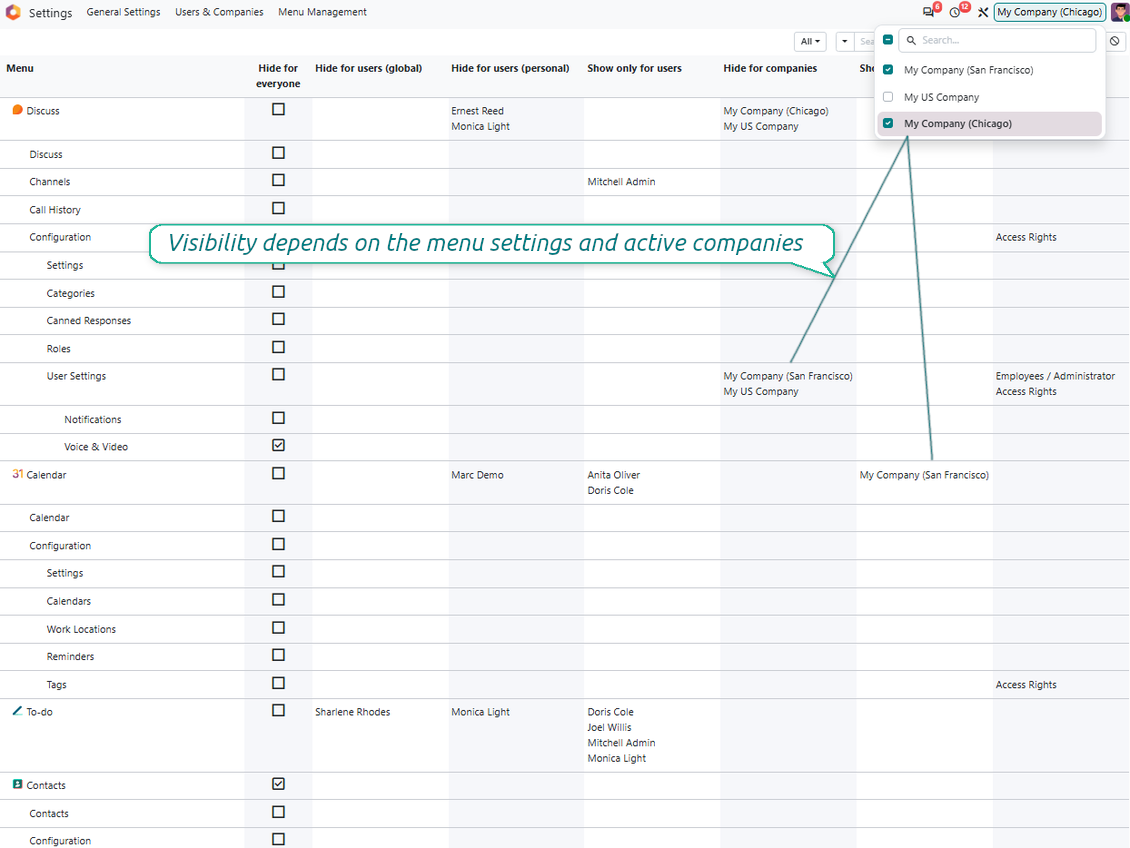Screen dimensions: 1130x848
Task: Click the Hide for everyone column header
Action: pos(278,76)
